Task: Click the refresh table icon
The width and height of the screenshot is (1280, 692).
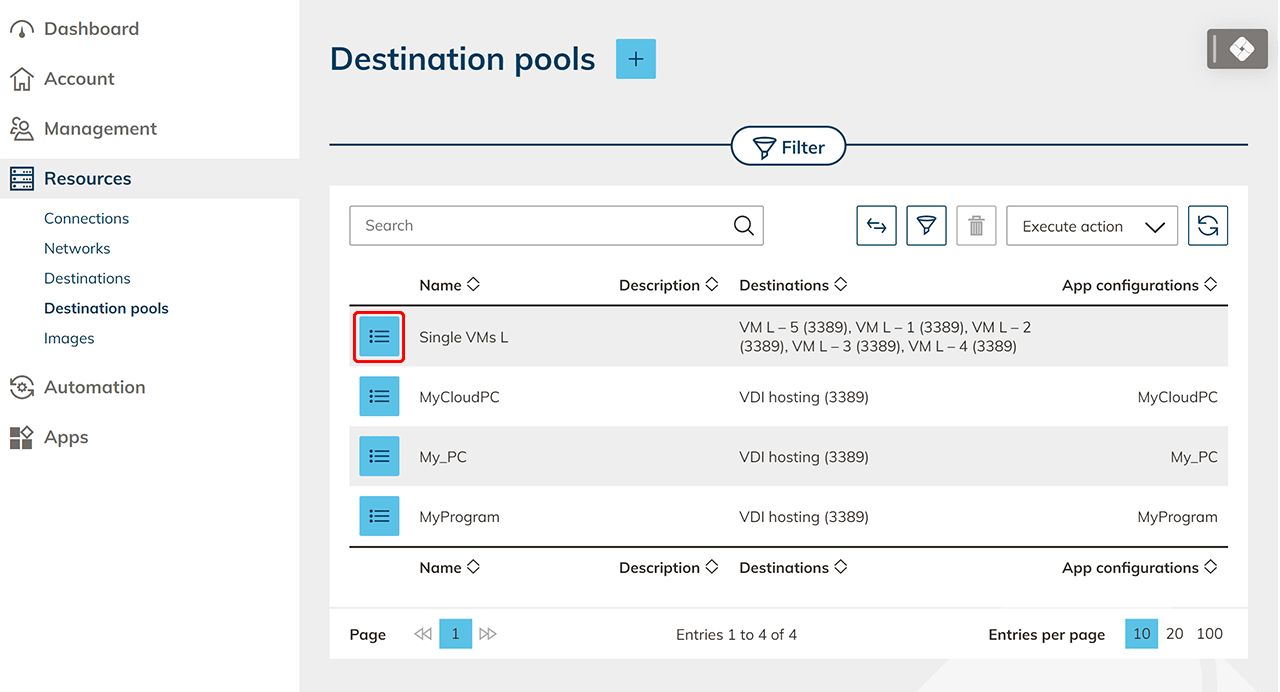Action: click(x=1207, y=226)
